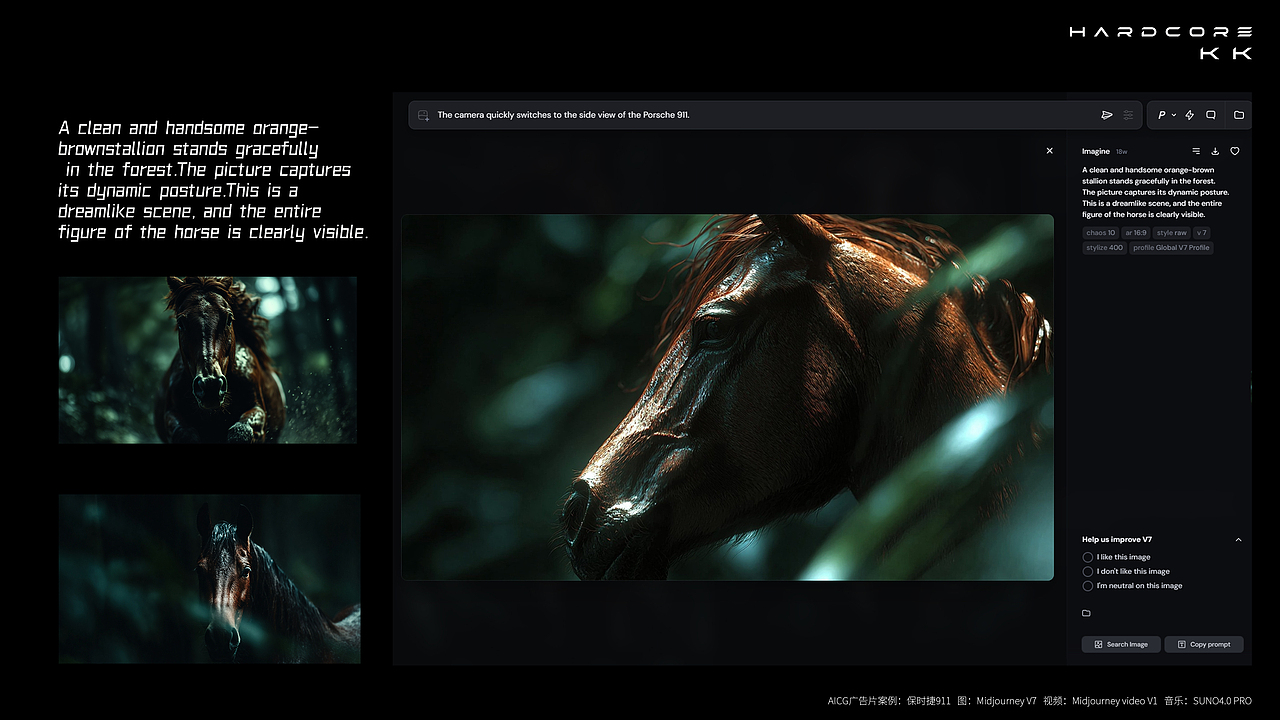Viewport: 1280px width, 720px height.
Task: Click the prompt description in the side panel
Action: [x=1155, y=192]
